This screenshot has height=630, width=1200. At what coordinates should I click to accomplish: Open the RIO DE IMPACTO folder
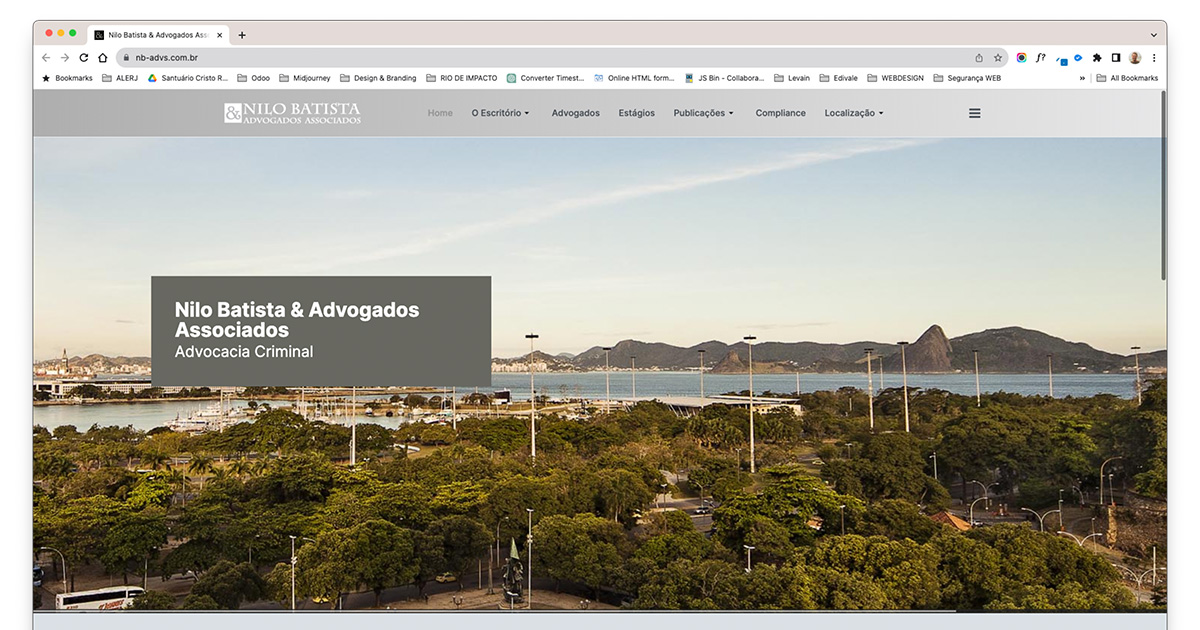click(x=462, y=78)
